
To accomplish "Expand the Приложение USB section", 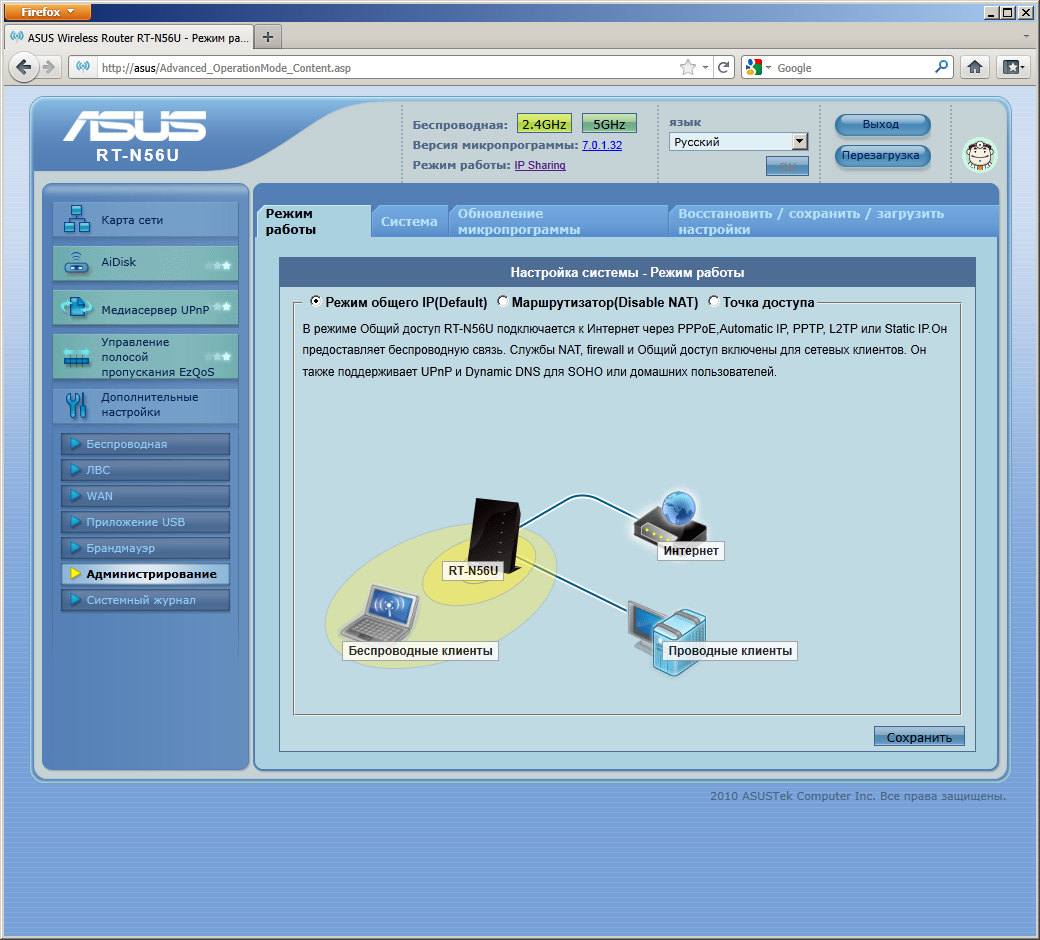I will tap(145, 522).
